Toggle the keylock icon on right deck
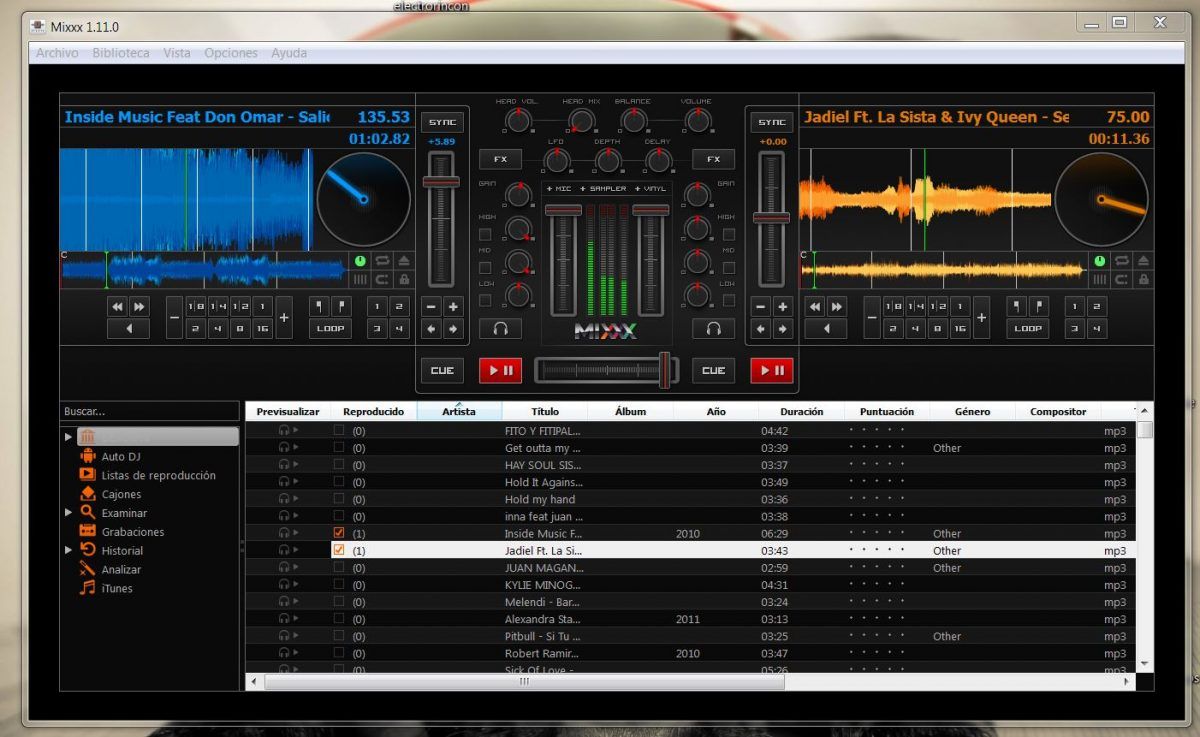This screenshot has height=737, width=1200. click(x=1143, y=280)
